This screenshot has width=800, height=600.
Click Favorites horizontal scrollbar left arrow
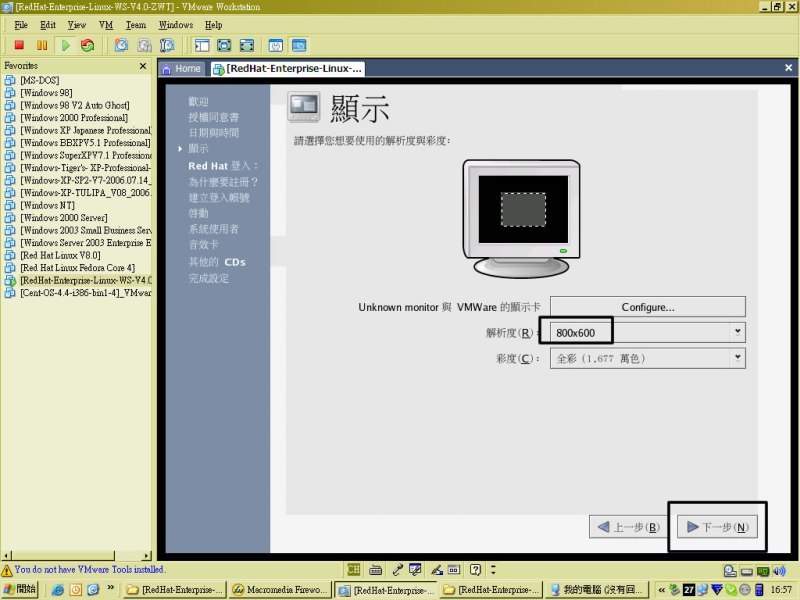click(6, 555)
